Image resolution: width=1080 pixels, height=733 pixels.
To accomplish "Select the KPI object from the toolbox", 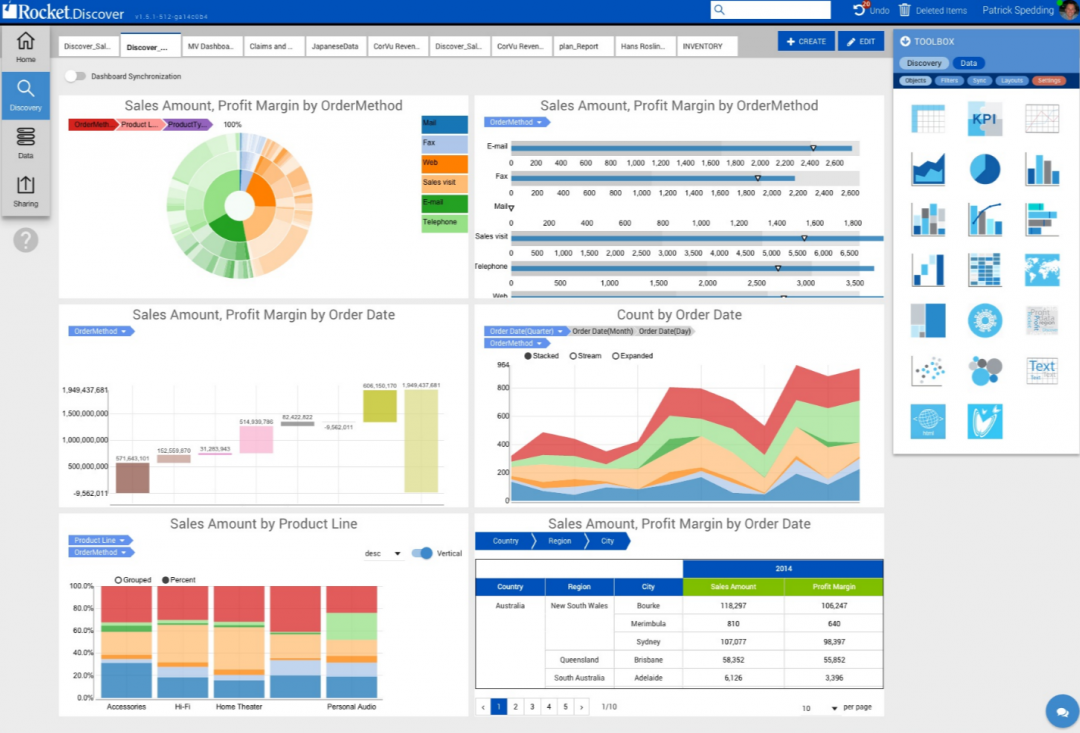I will [985, 118].
